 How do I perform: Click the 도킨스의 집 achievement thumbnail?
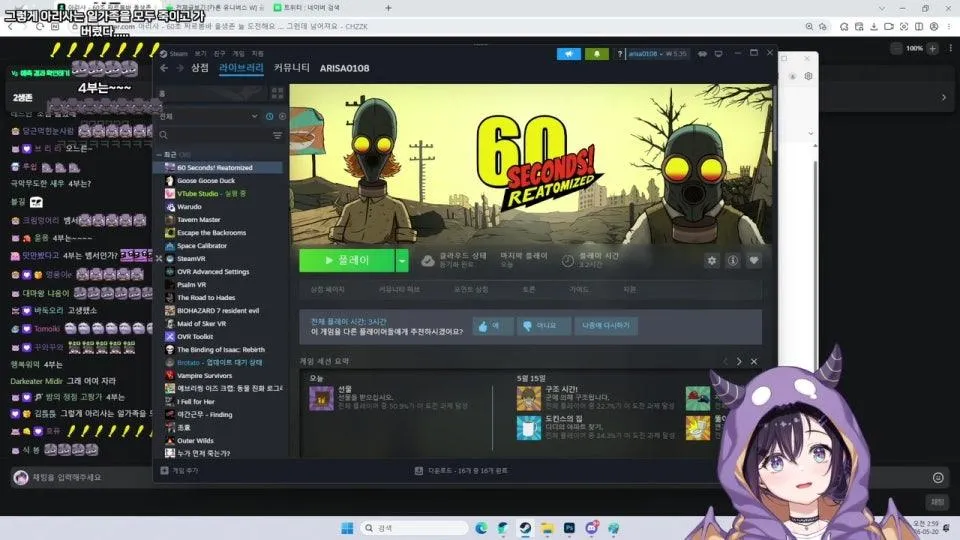click(x=528, y=428)
